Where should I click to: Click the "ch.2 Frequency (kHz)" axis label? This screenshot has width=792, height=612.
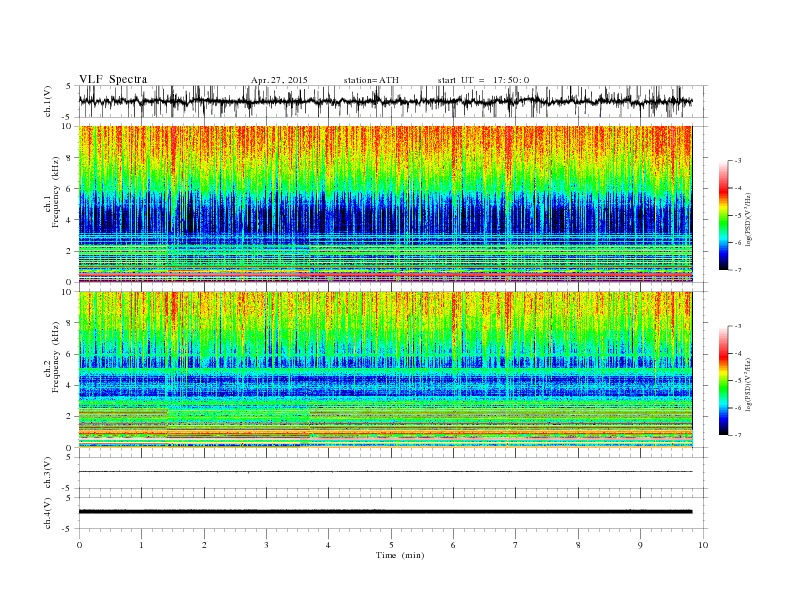pos(52,357)
